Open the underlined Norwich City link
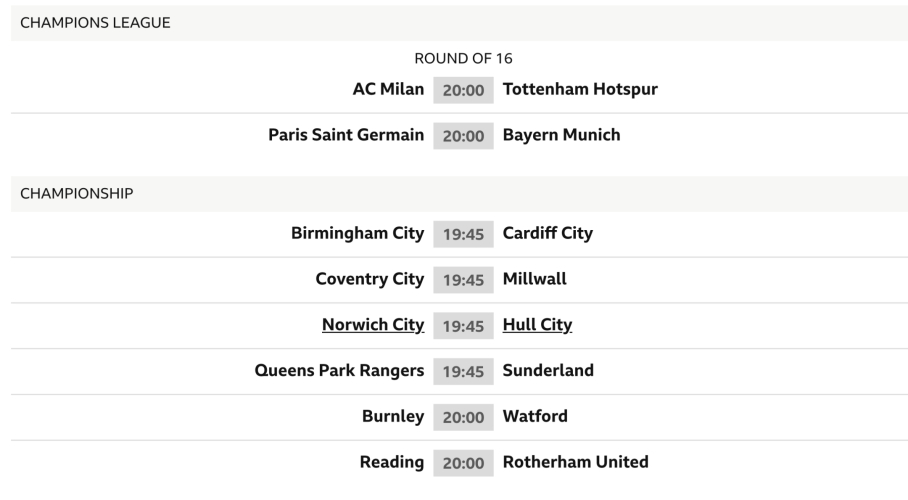 (x=372, y=325)
